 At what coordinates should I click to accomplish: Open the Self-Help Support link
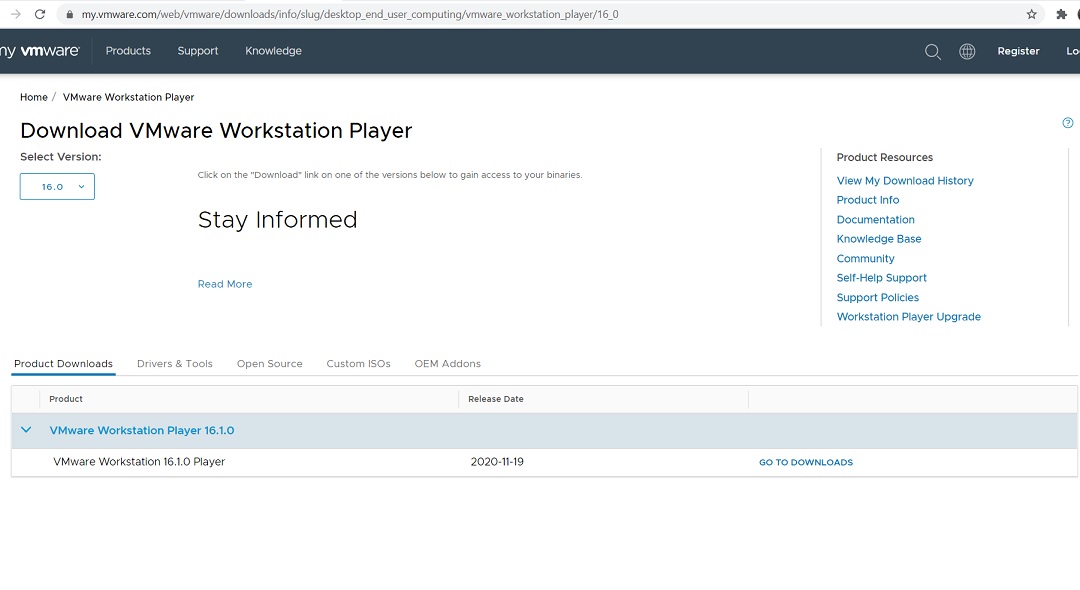point(882,277)
